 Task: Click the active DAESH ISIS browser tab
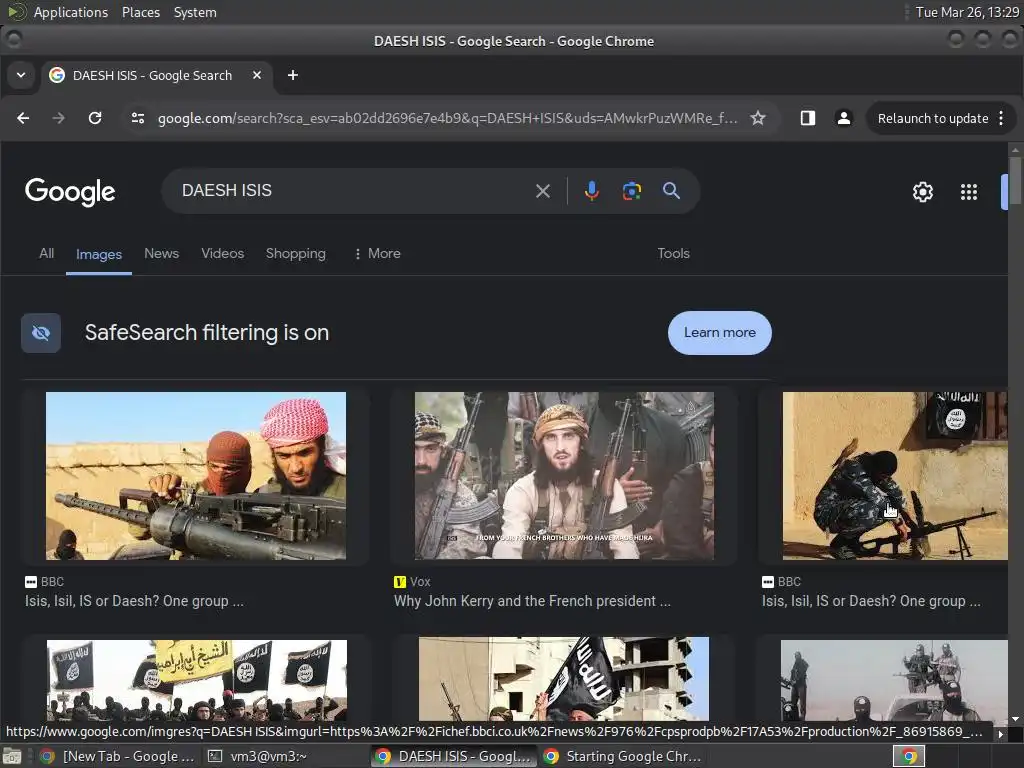click(157, 75)
